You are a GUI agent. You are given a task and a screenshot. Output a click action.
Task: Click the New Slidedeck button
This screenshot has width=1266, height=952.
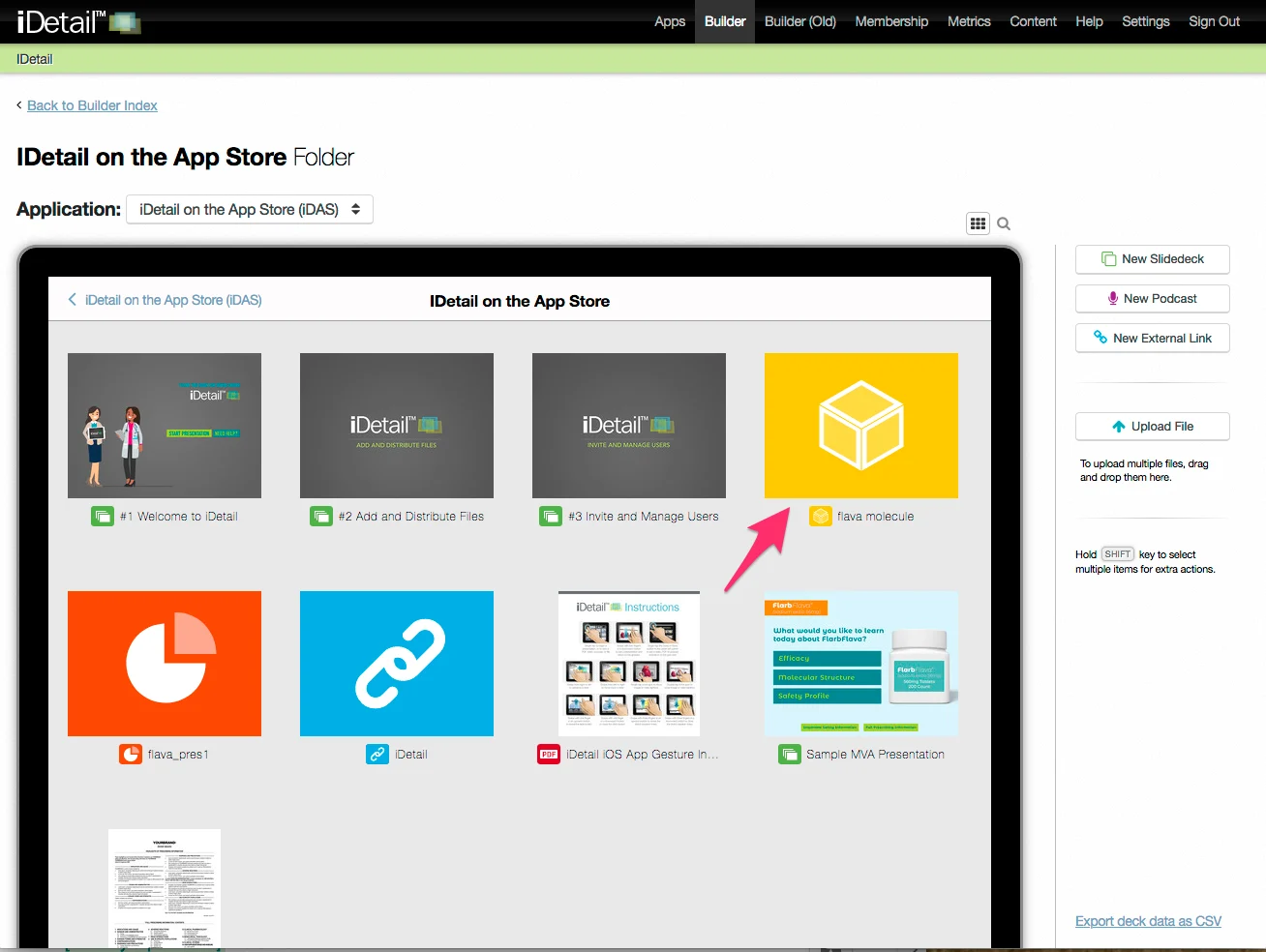tap(1152, 259)
